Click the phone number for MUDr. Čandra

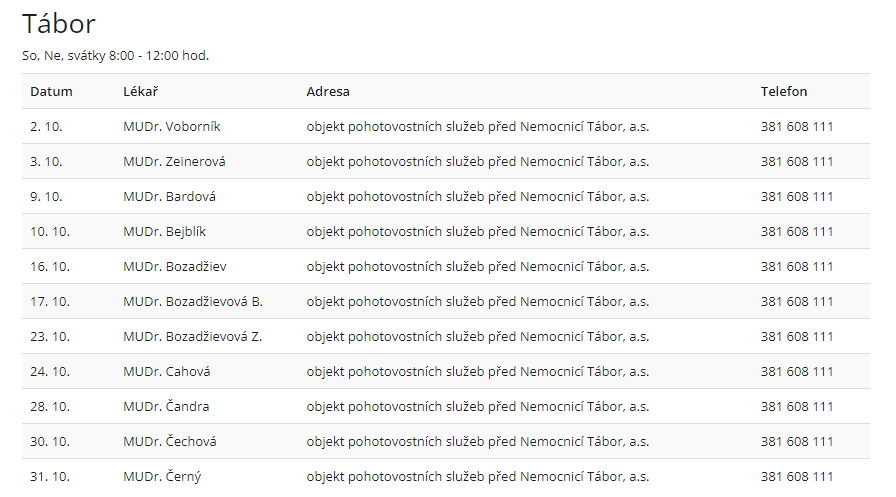pos(797,407)
